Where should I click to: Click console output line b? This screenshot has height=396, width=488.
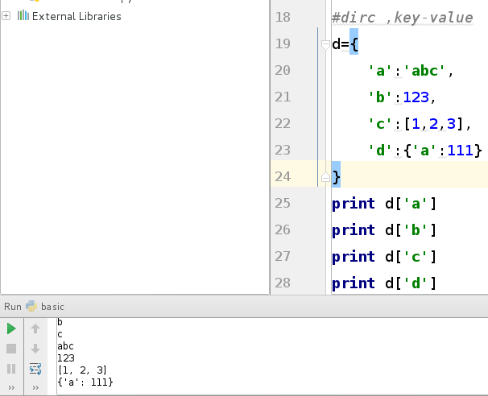coord(60,322)
